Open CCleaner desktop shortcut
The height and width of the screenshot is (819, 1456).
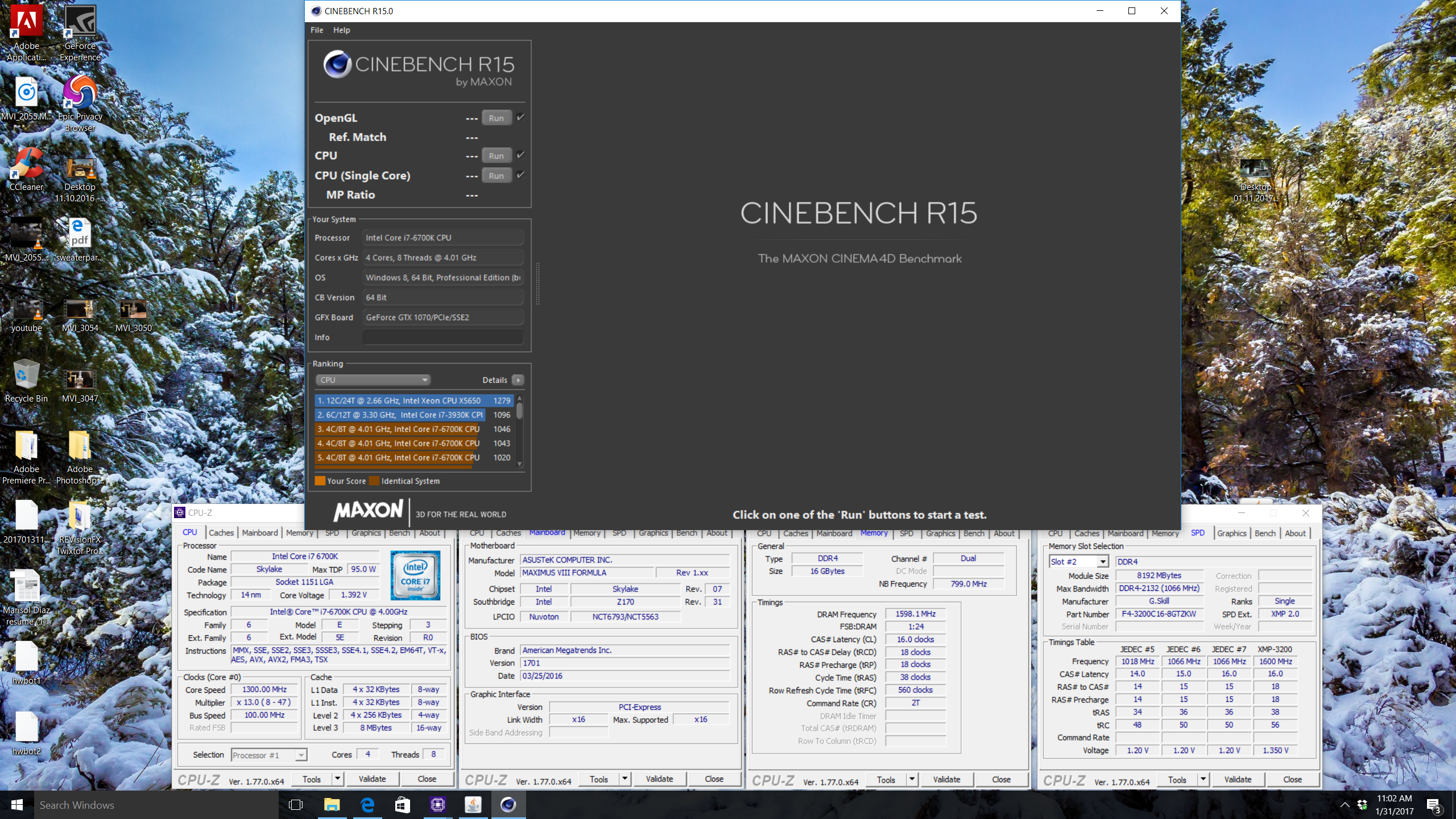(26, 169)
